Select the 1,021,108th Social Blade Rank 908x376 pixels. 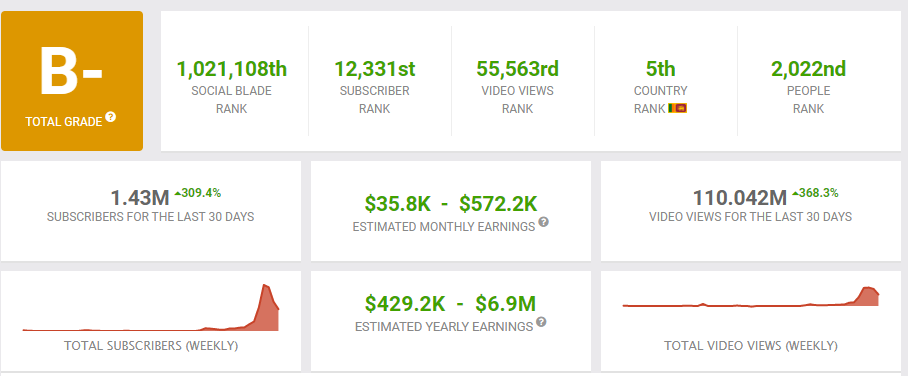point(232,69)
